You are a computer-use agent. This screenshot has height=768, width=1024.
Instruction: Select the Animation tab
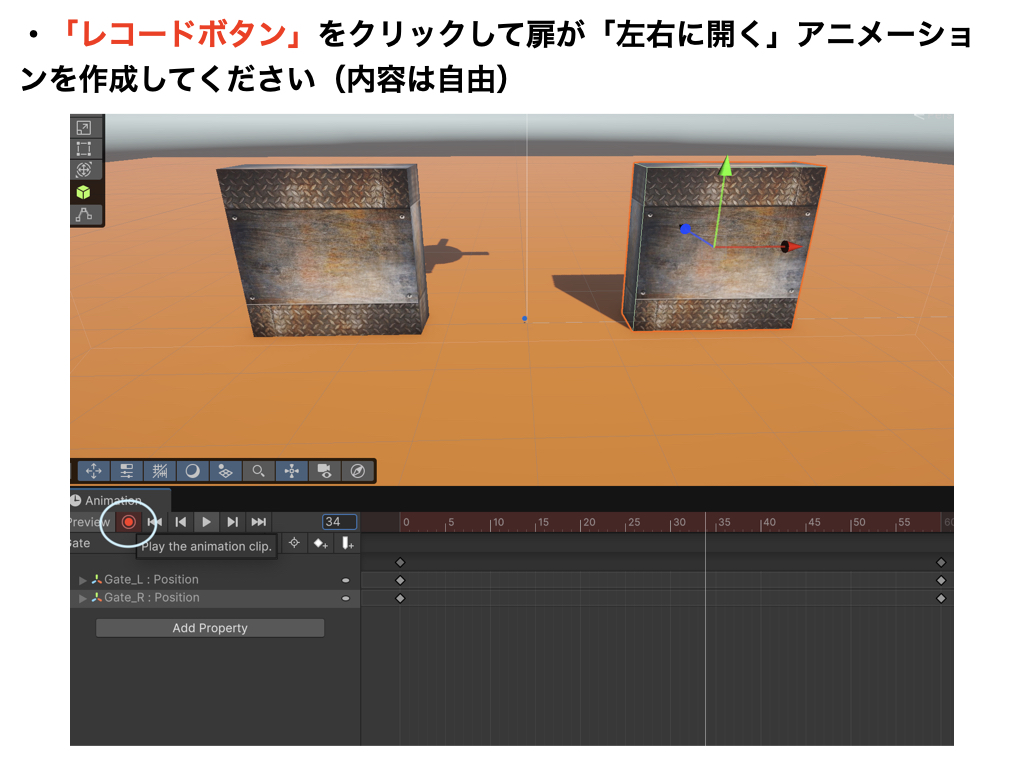click(112, 501)
